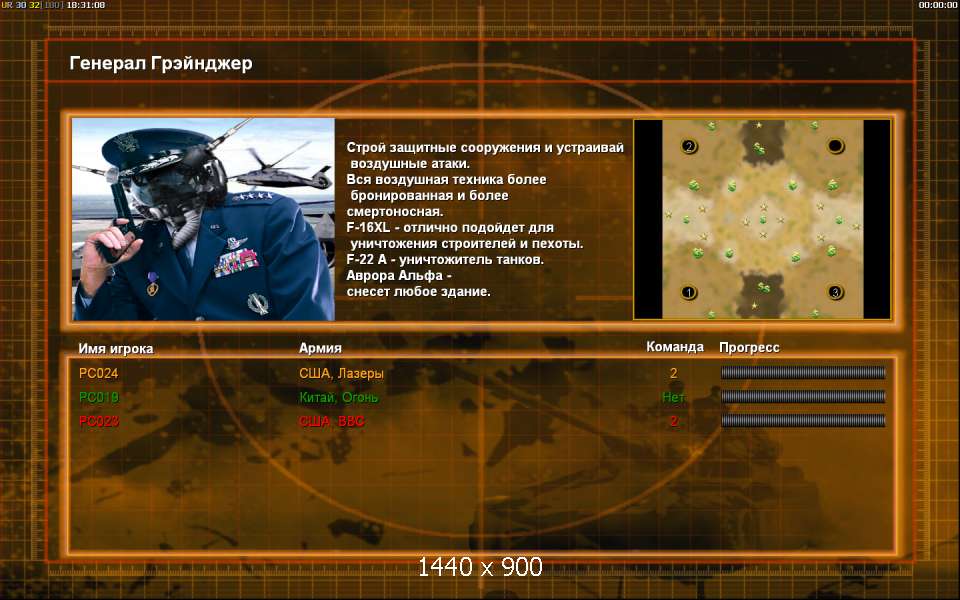Click the "Имя игрока" column header

pyautogui.click(x=116, y=348)
